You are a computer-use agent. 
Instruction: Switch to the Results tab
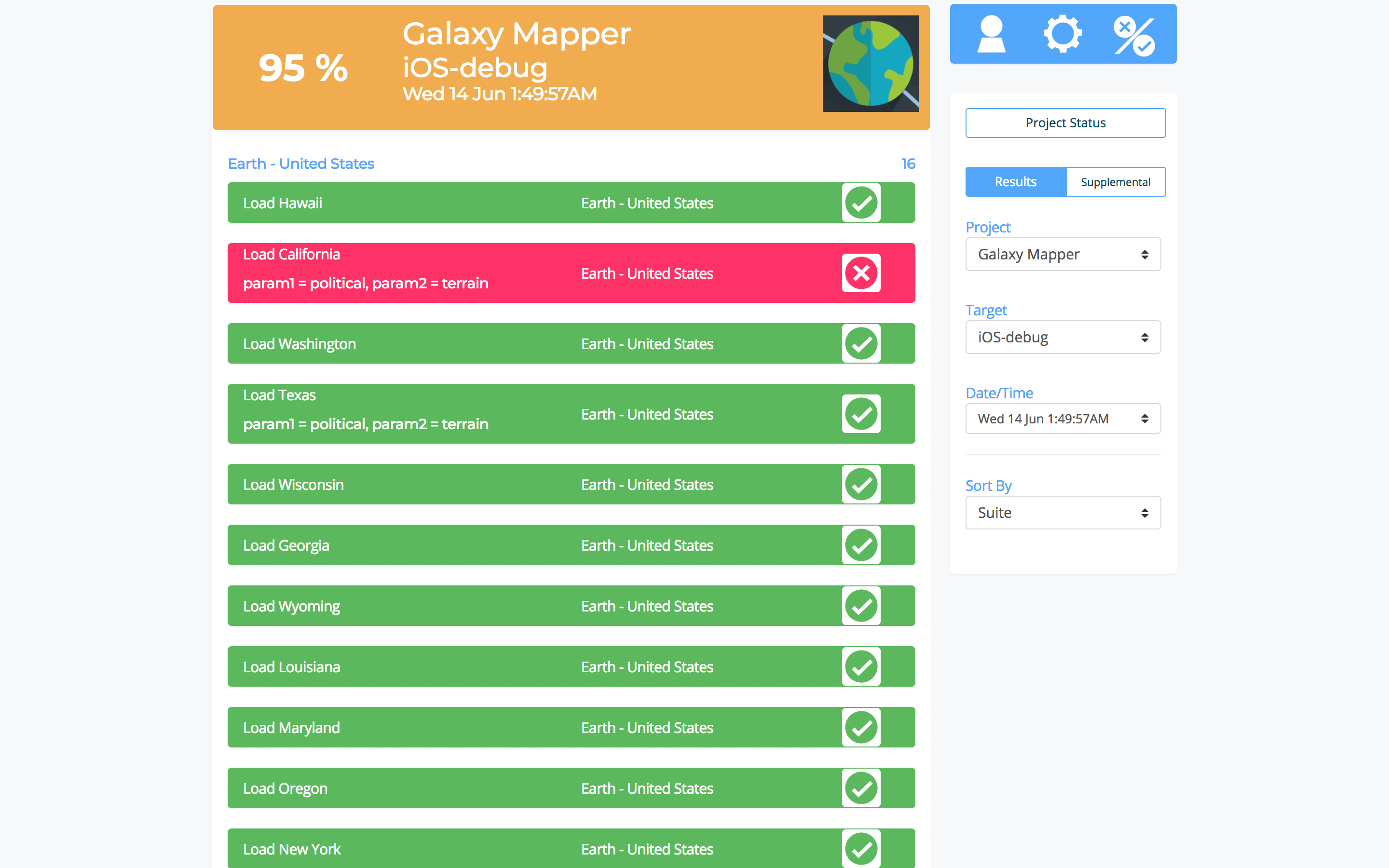pos(1015,182)
